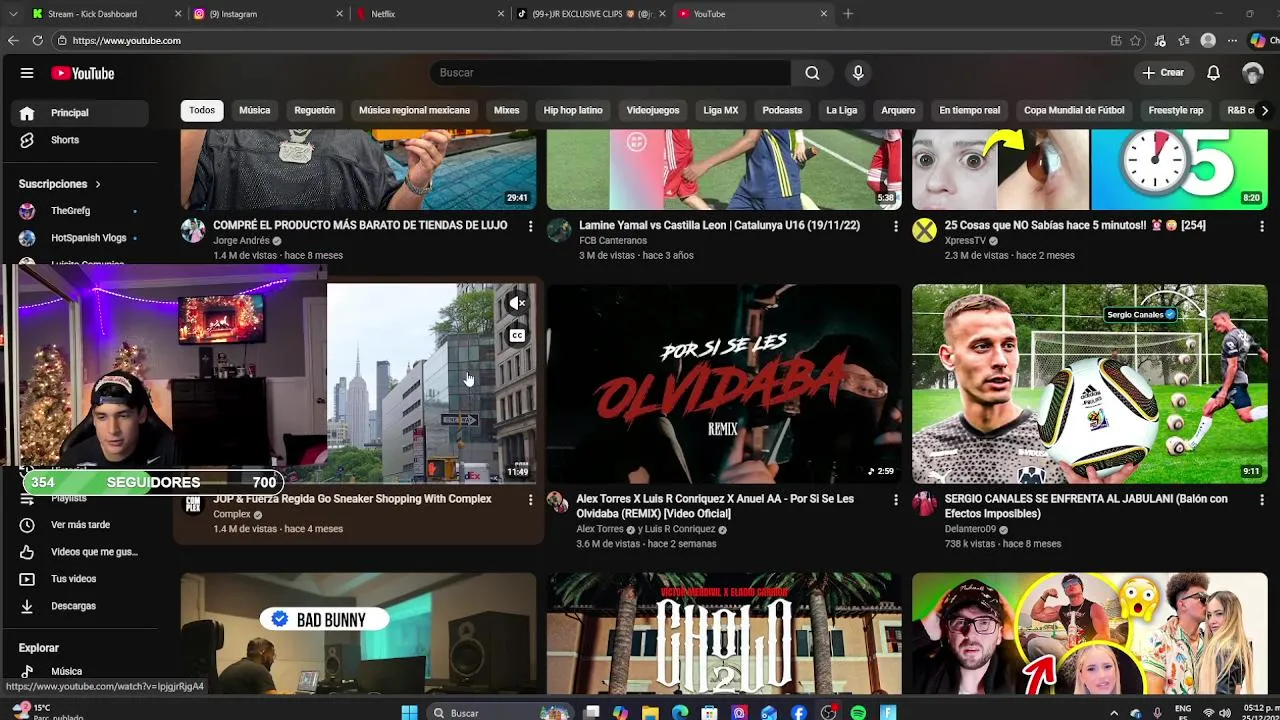This screenshot has height=720, width=1280.
Task: Start voice search with the microphone
Action: (858, 73)
